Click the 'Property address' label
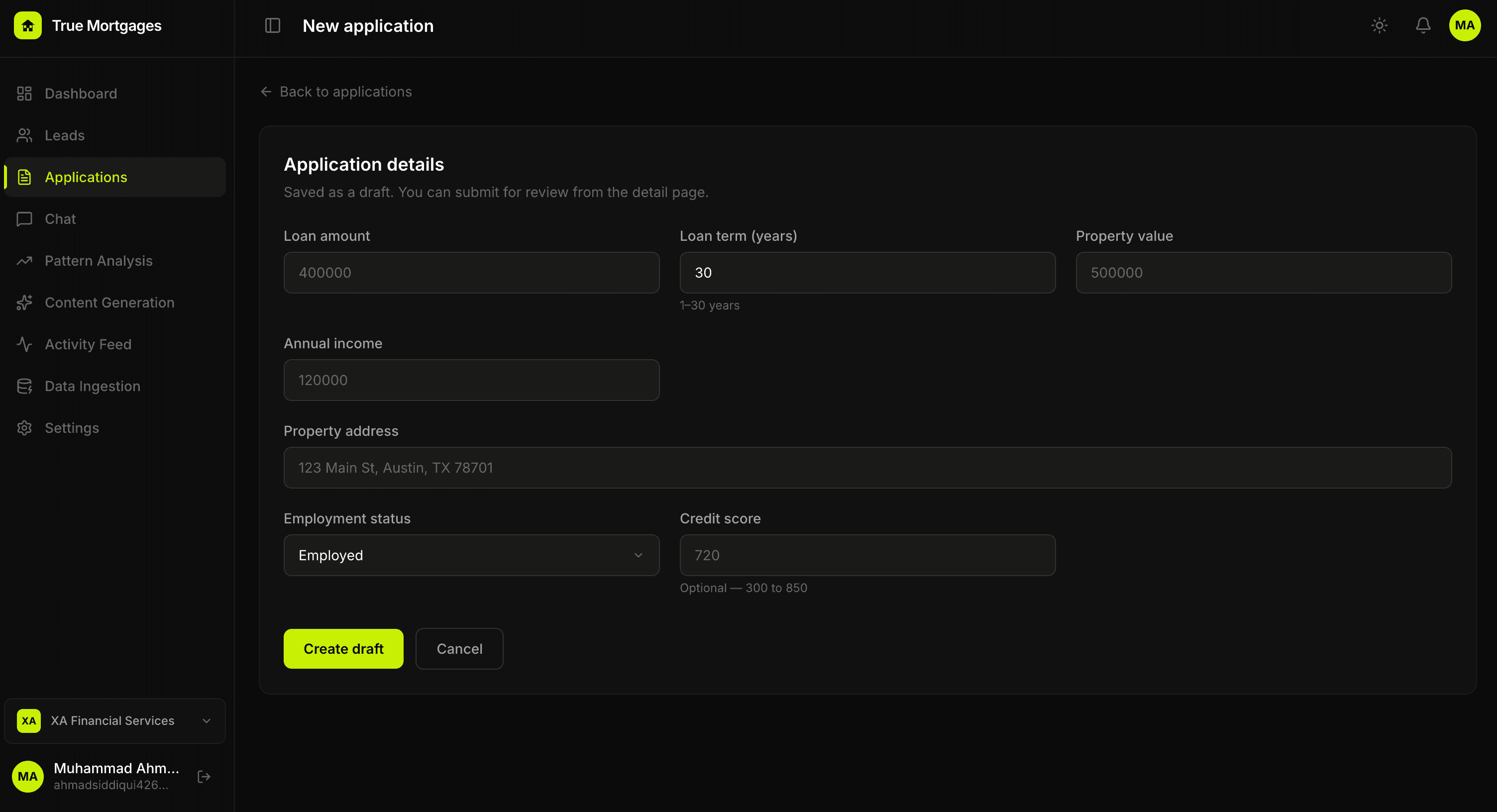The width and height of the screenshot is (1497, 812). [x=341, y=431]
